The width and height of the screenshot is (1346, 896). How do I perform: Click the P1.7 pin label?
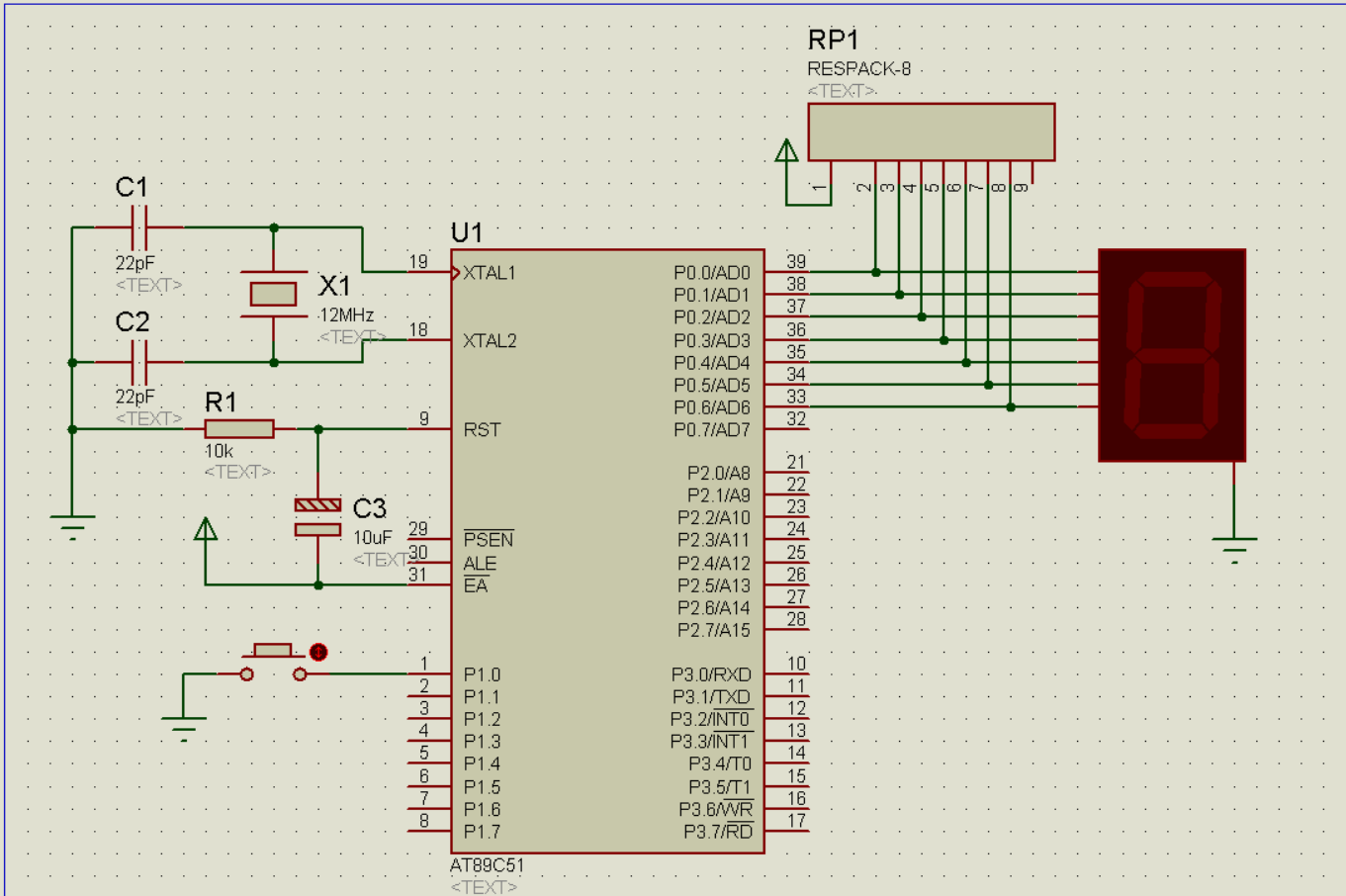tap(482, 832)
